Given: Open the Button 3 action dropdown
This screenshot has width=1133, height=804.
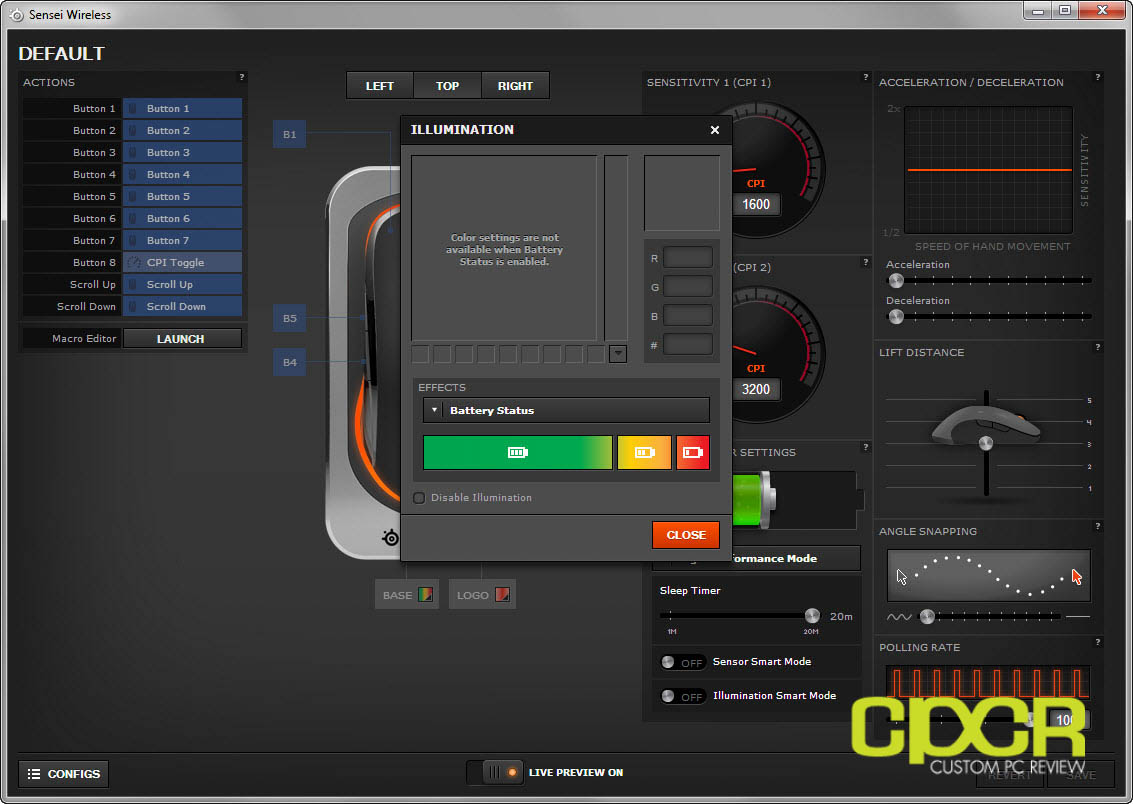Looking at the screenshot, I should (x=182, y=152).
